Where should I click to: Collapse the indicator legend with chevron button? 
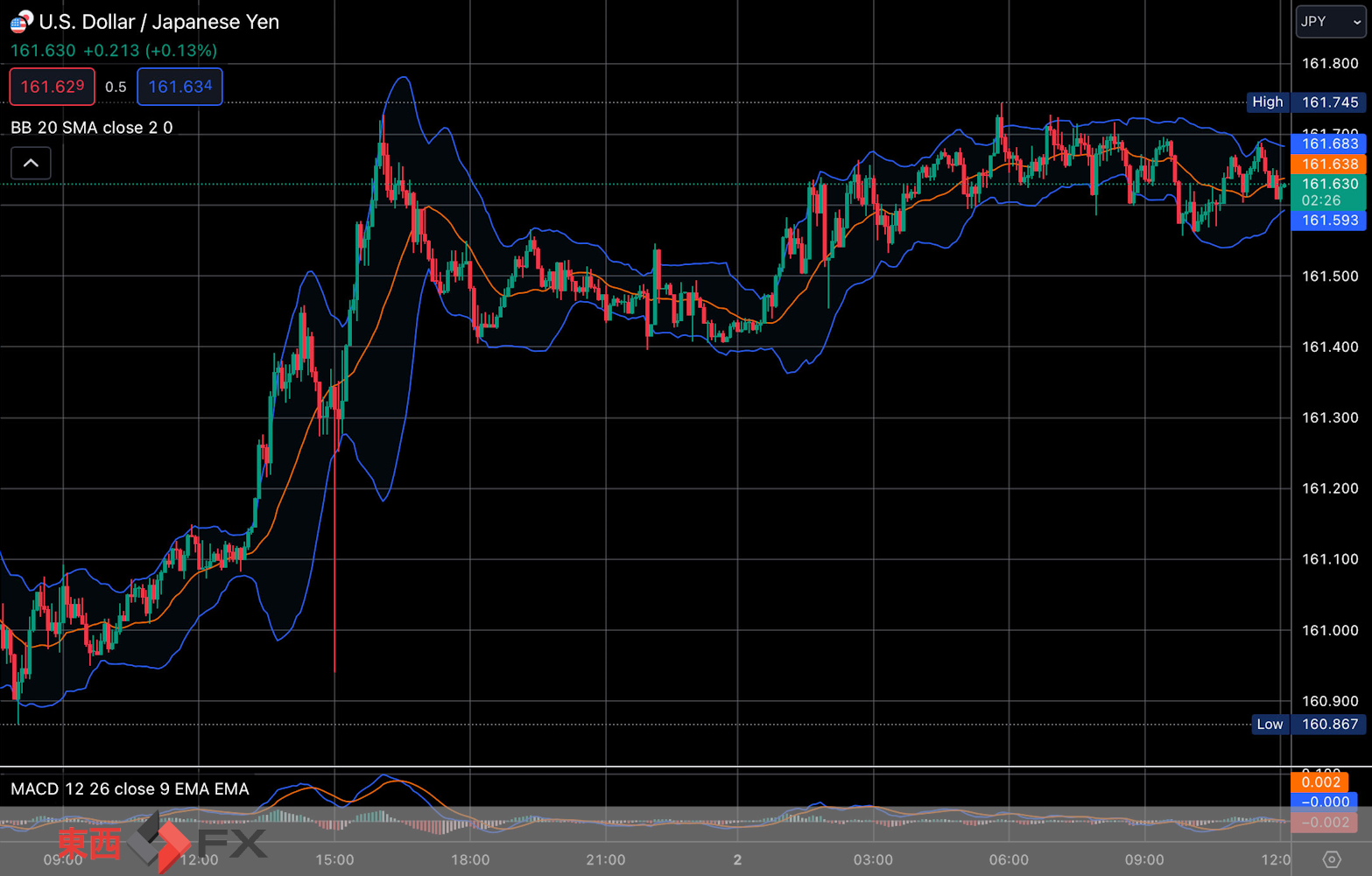[31, 163]
